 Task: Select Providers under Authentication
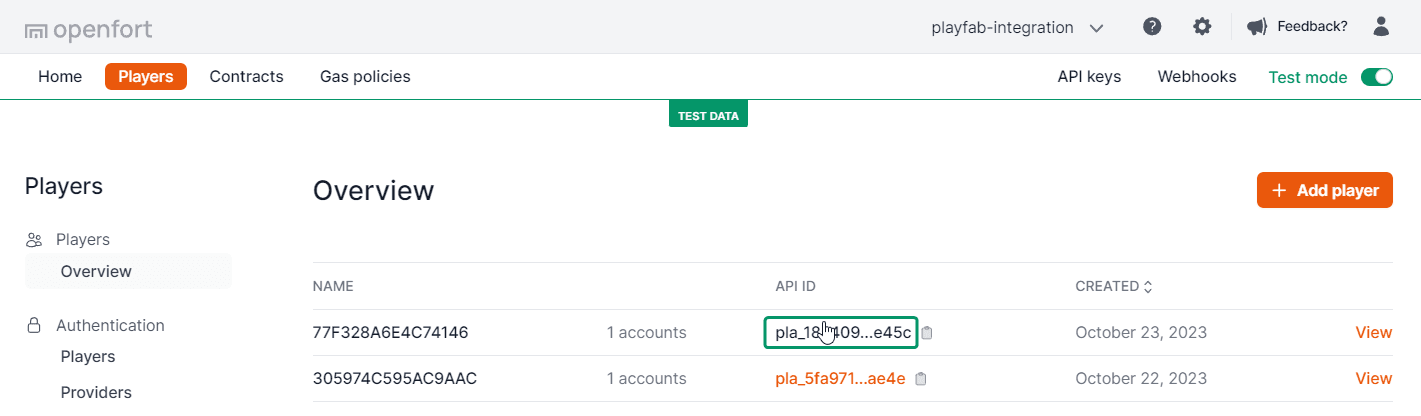[x=96, y=392]
